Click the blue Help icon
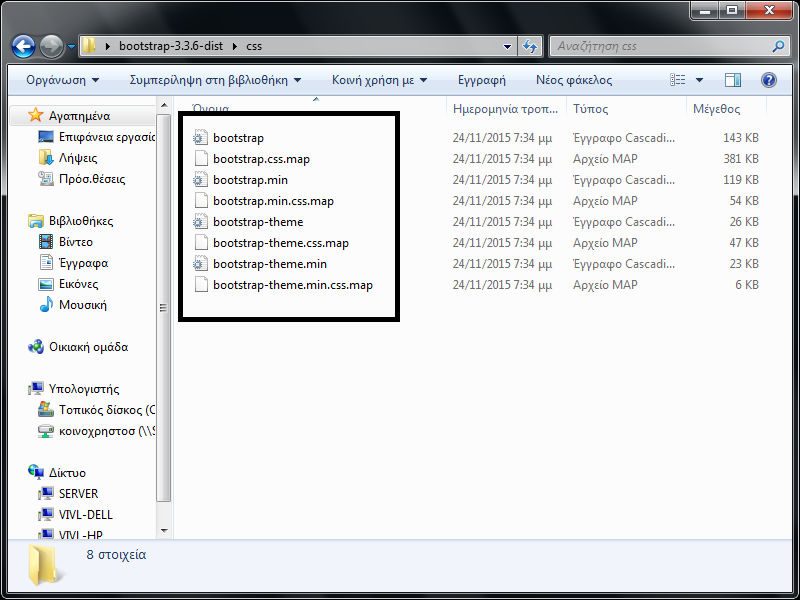Image resolution: width=800 pixels, height=600 pixels. (x=768, y=80)
